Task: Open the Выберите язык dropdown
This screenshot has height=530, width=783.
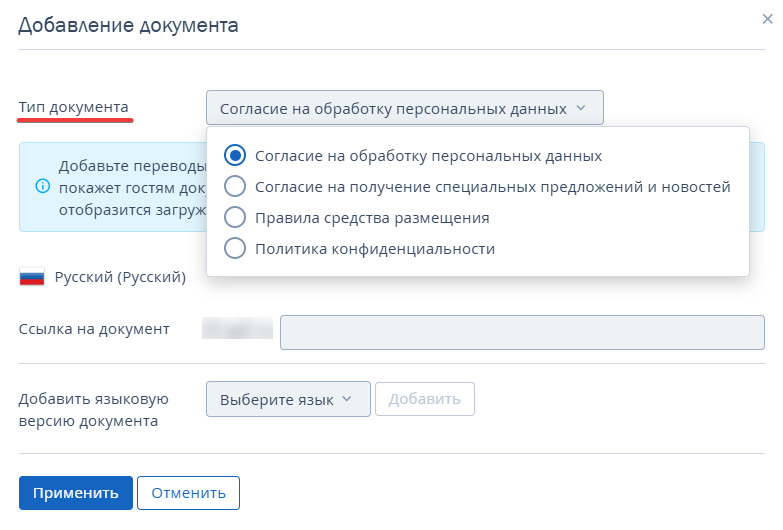Action: click(287, 399)
